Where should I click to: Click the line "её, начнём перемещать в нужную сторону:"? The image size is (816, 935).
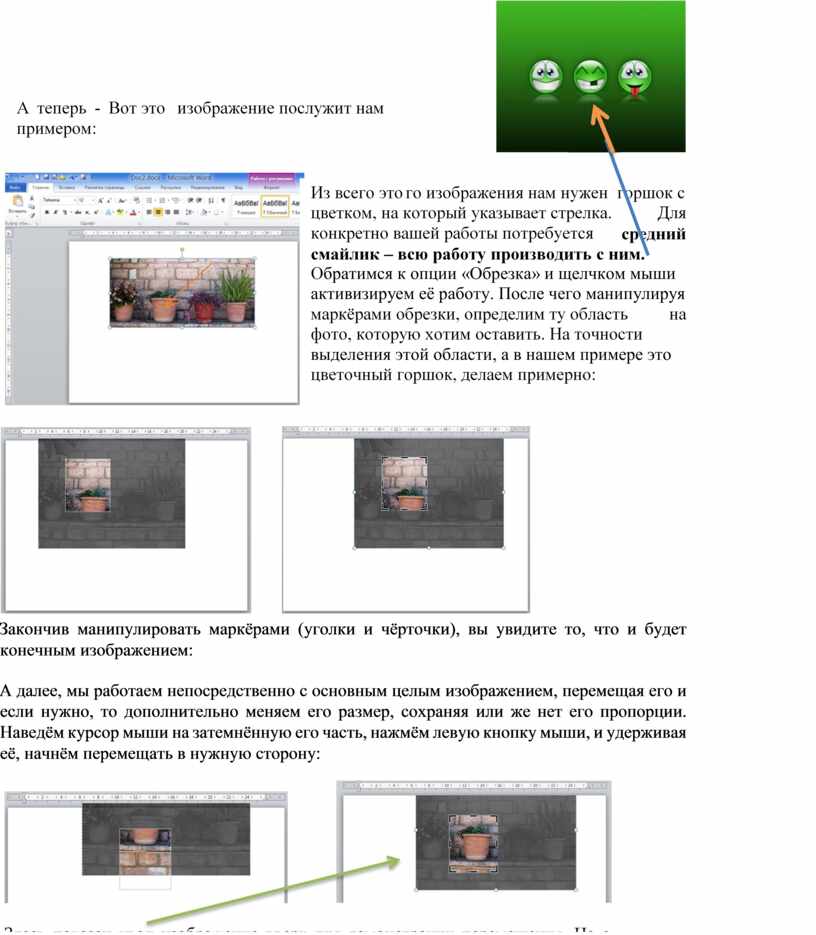160,754
